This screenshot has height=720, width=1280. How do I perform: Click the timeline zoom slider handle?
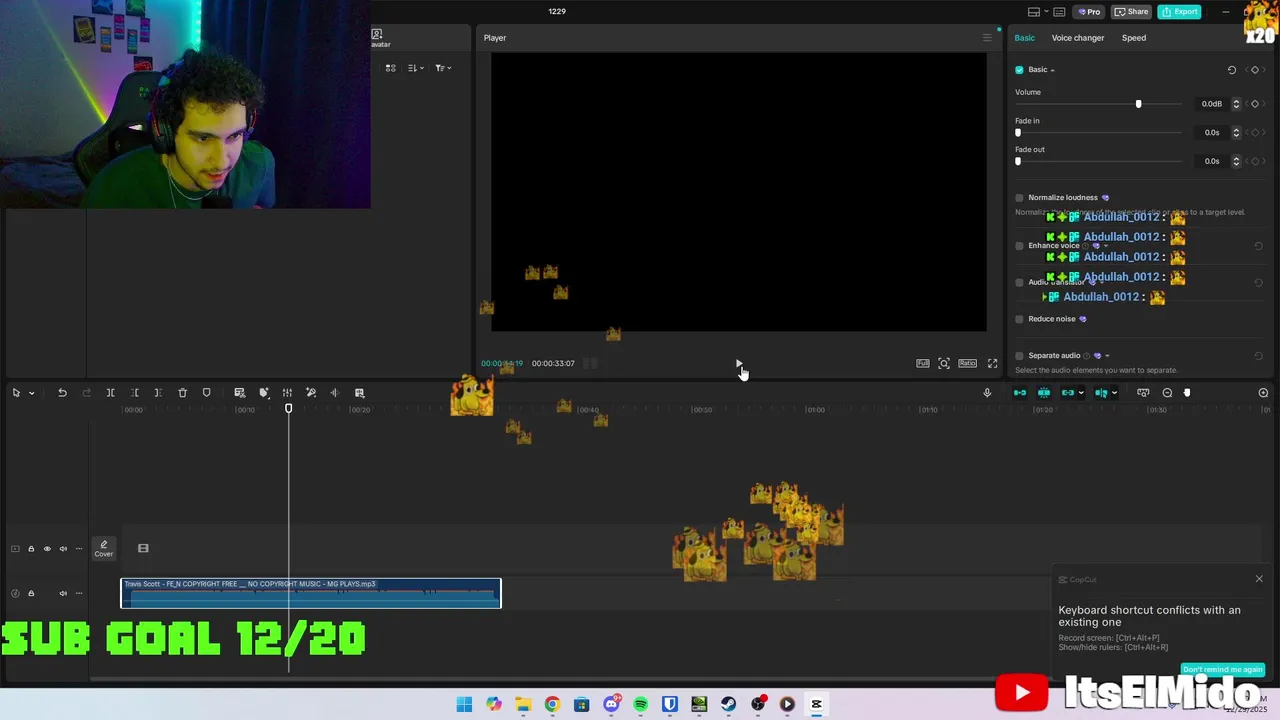tap(1187, 393)
